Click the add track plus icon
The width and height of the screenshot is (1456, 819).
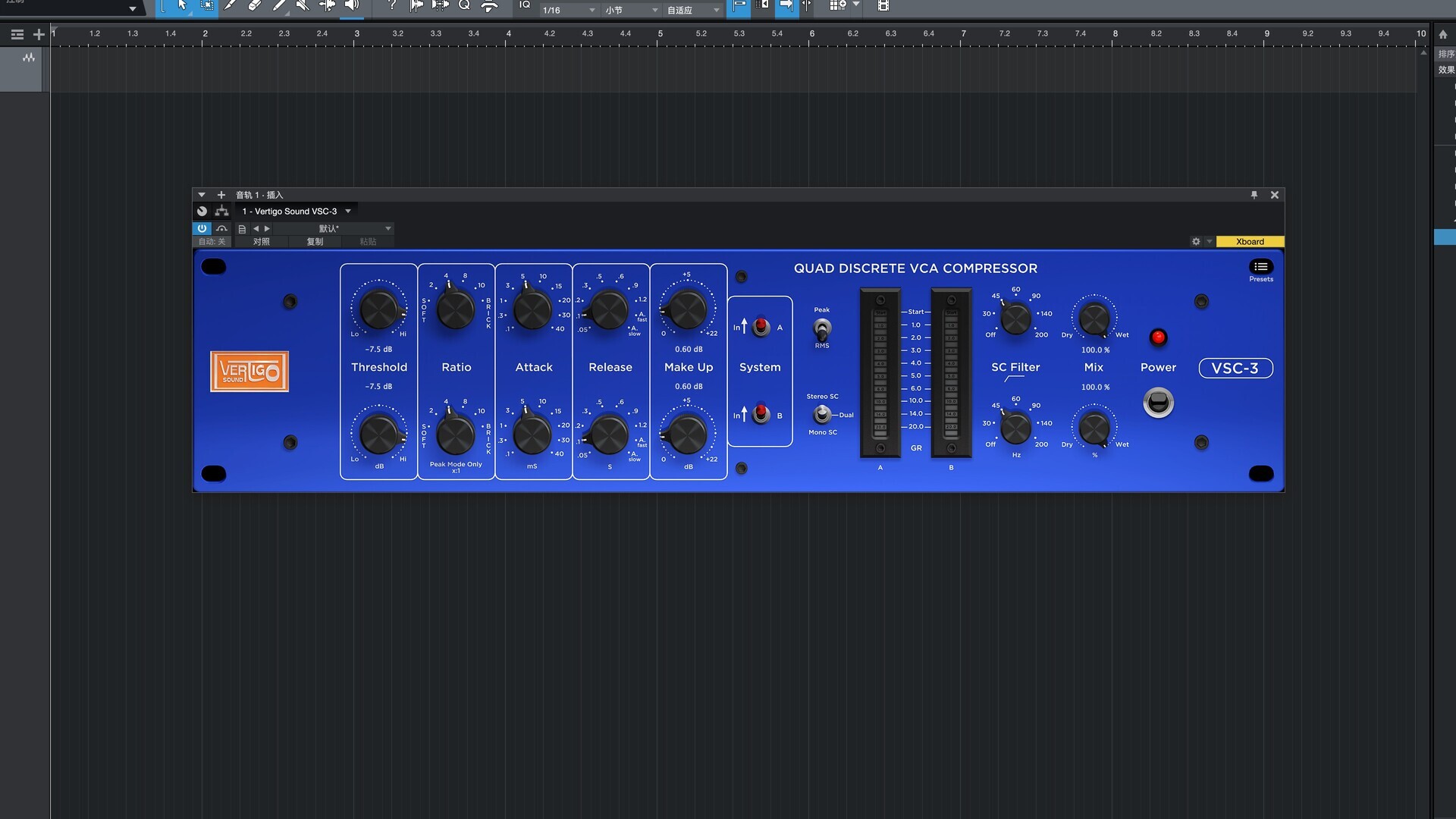click(x=39, y=34)
